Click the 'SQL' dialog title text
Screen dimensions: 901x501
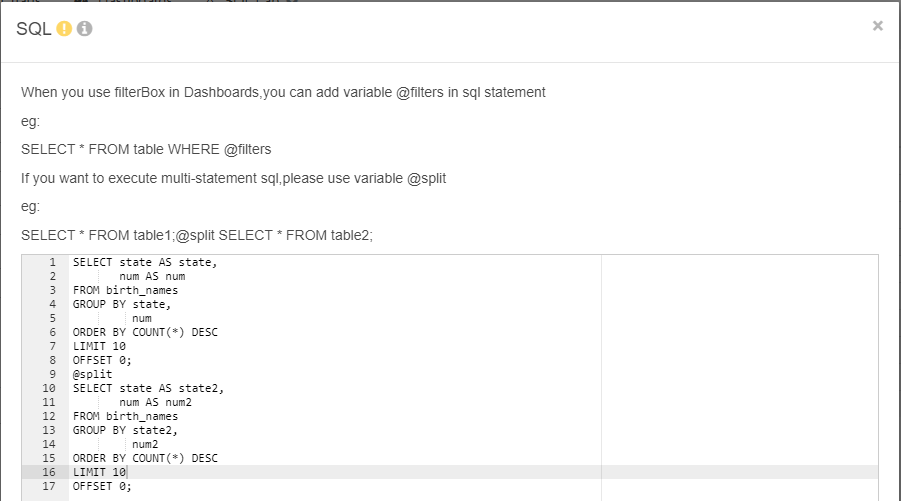coord(34,29)
